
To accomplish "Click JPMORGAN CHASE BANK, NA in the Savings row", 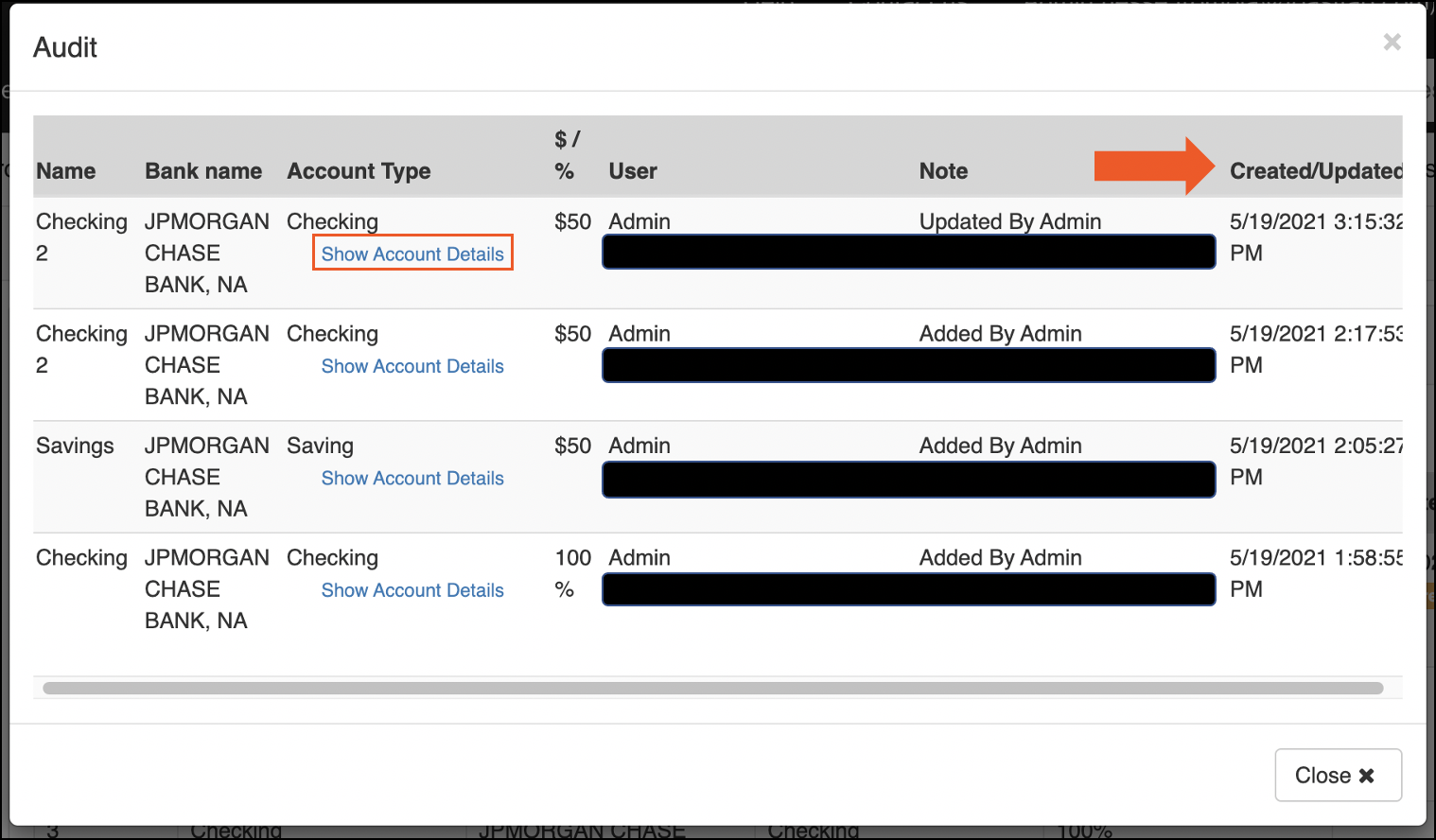I will pos(207,477).
